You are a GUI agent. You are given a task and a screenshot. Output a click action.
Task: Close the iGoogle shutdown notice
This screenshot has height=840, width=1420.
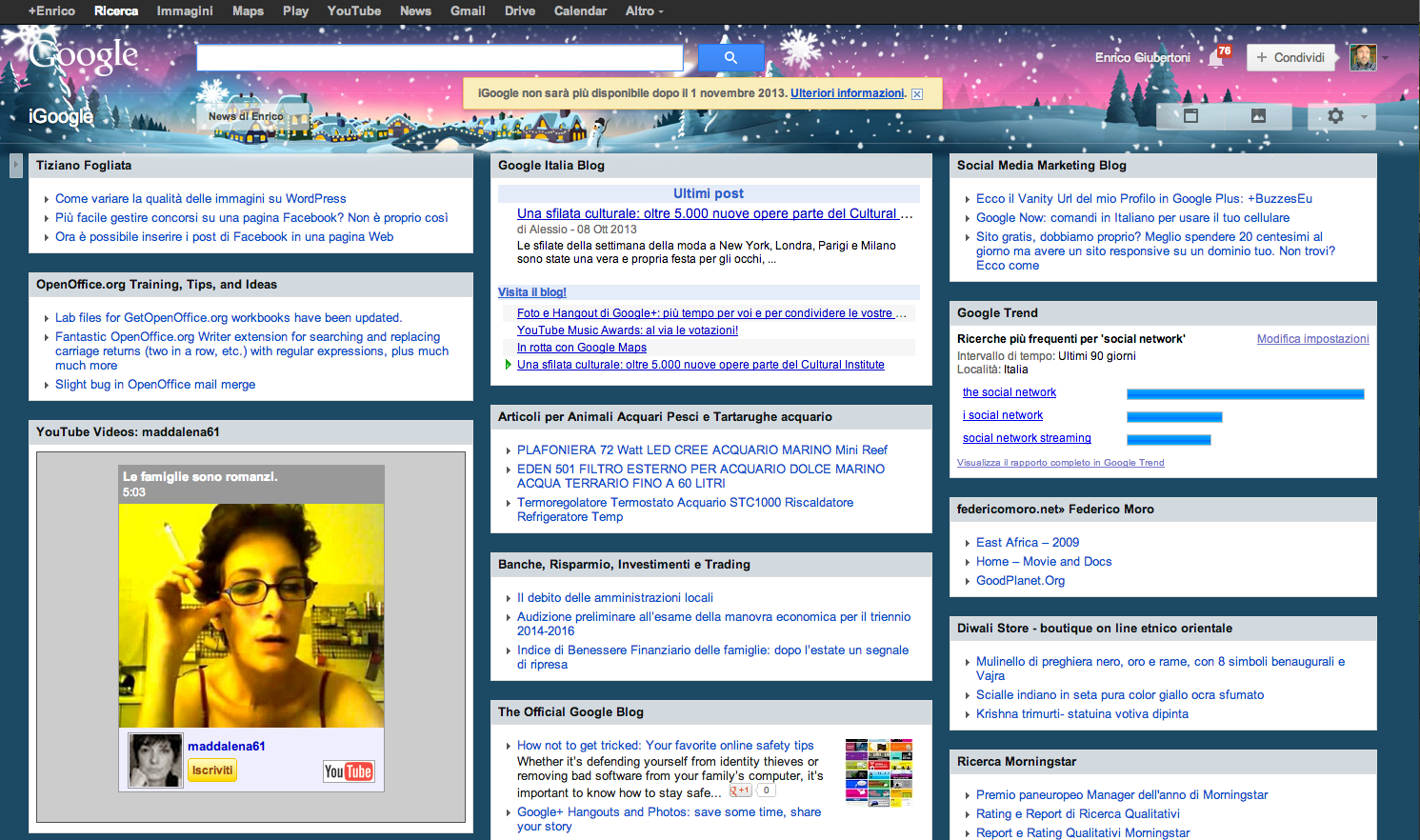point(917,94)
